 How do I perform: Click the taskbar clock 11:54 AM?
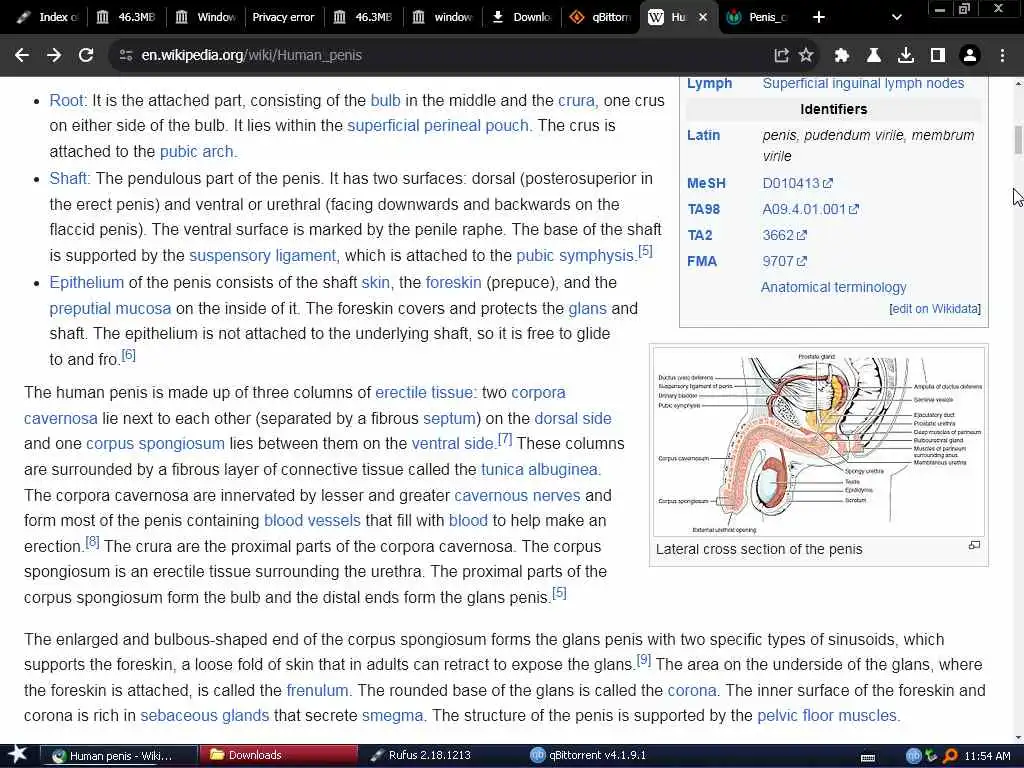tap(987, 756)
